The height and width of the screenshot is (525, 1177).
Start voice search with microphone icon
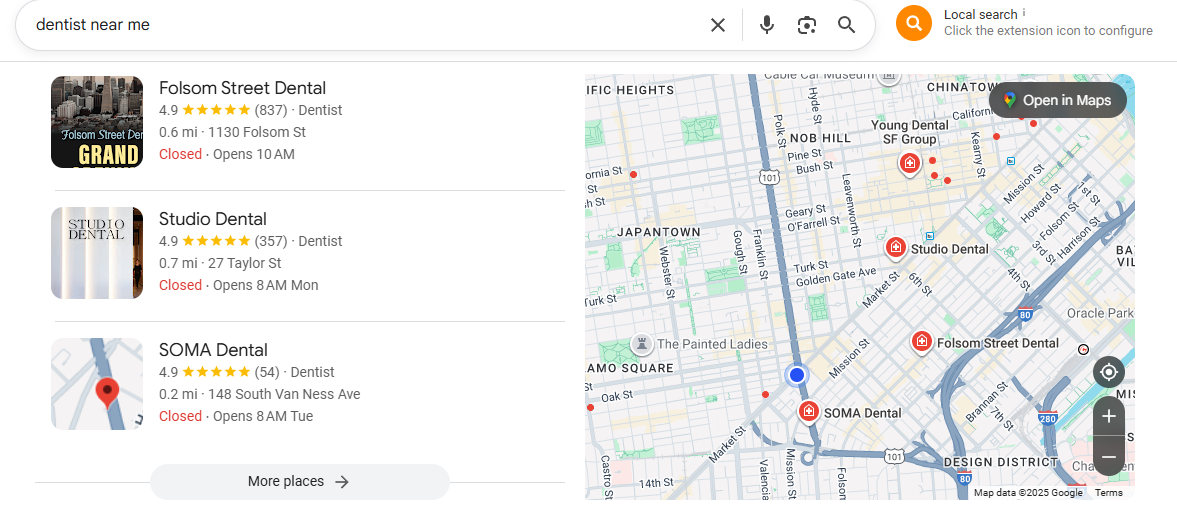(x=767, y=25)
